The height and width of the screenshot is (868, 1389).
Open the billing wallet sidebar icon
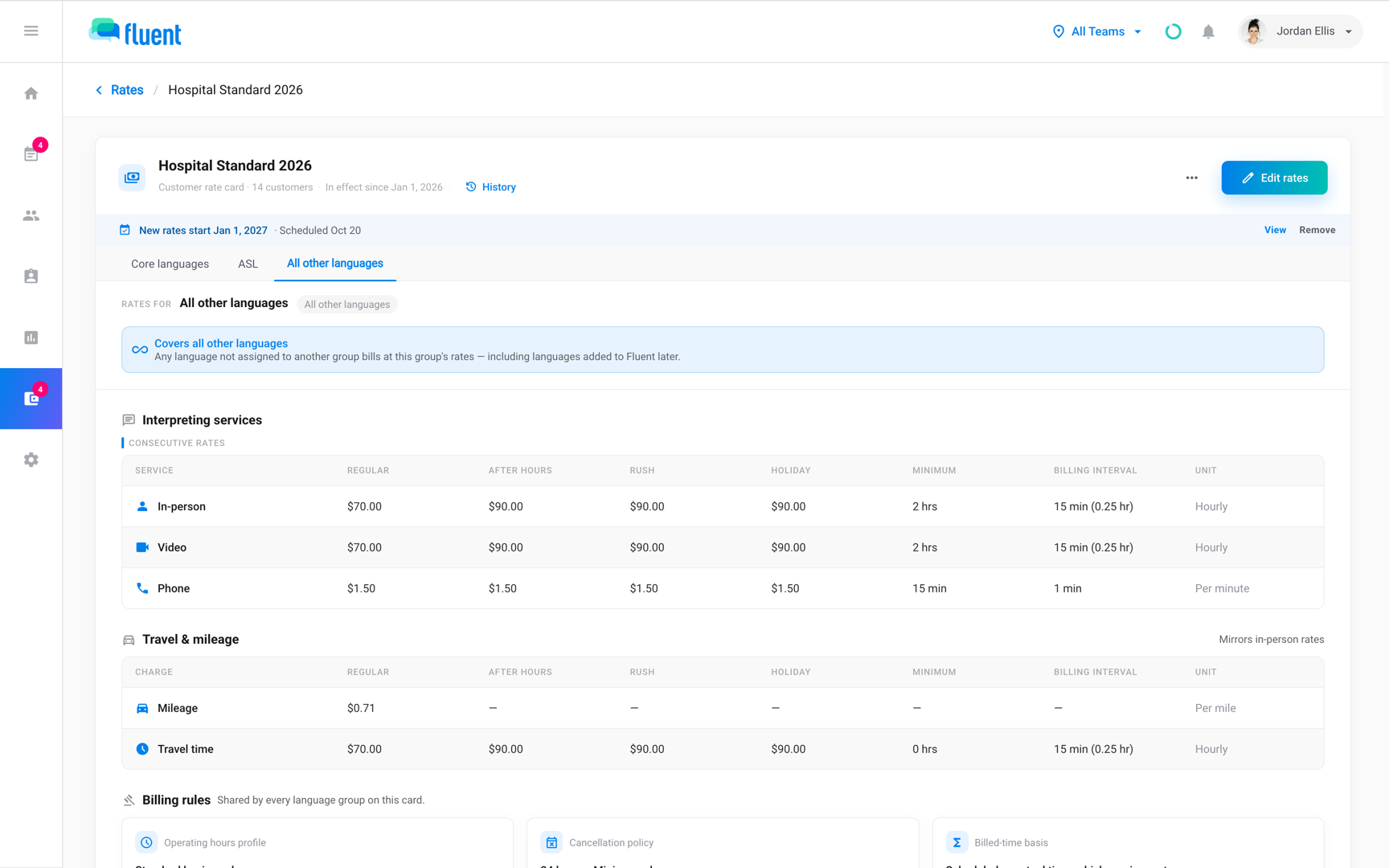pyautogui.click(x=31, y=399)
